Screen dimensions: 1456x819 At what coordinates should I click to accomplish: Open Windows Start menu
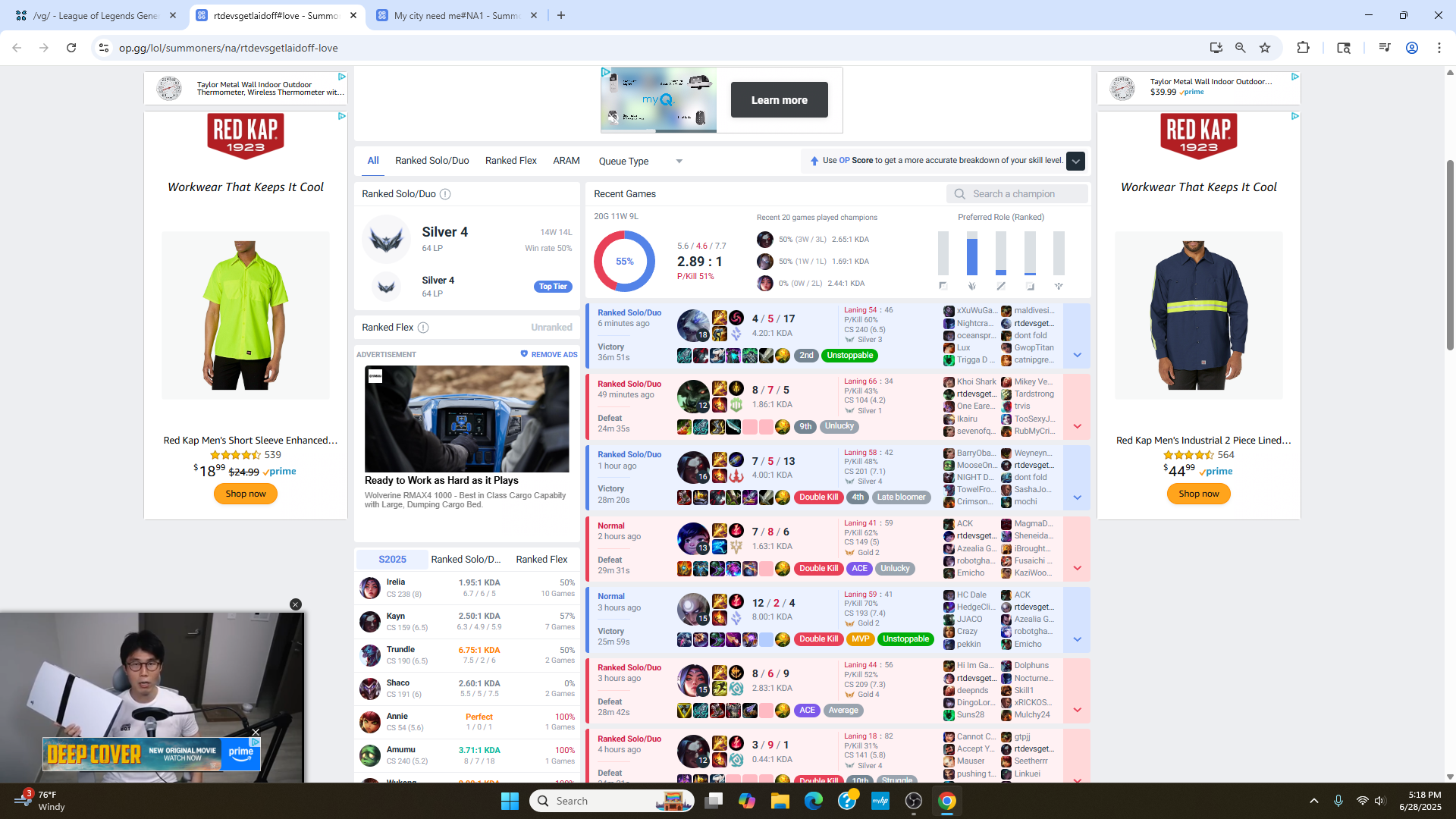pos(510,801)
